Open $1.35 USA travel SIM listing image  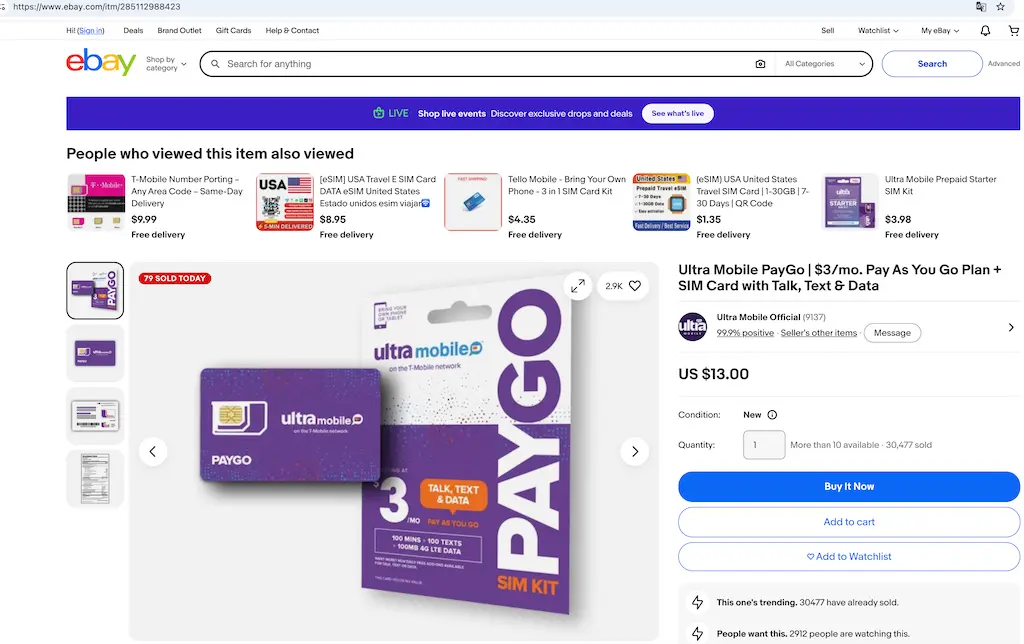[x=662, y=202]
